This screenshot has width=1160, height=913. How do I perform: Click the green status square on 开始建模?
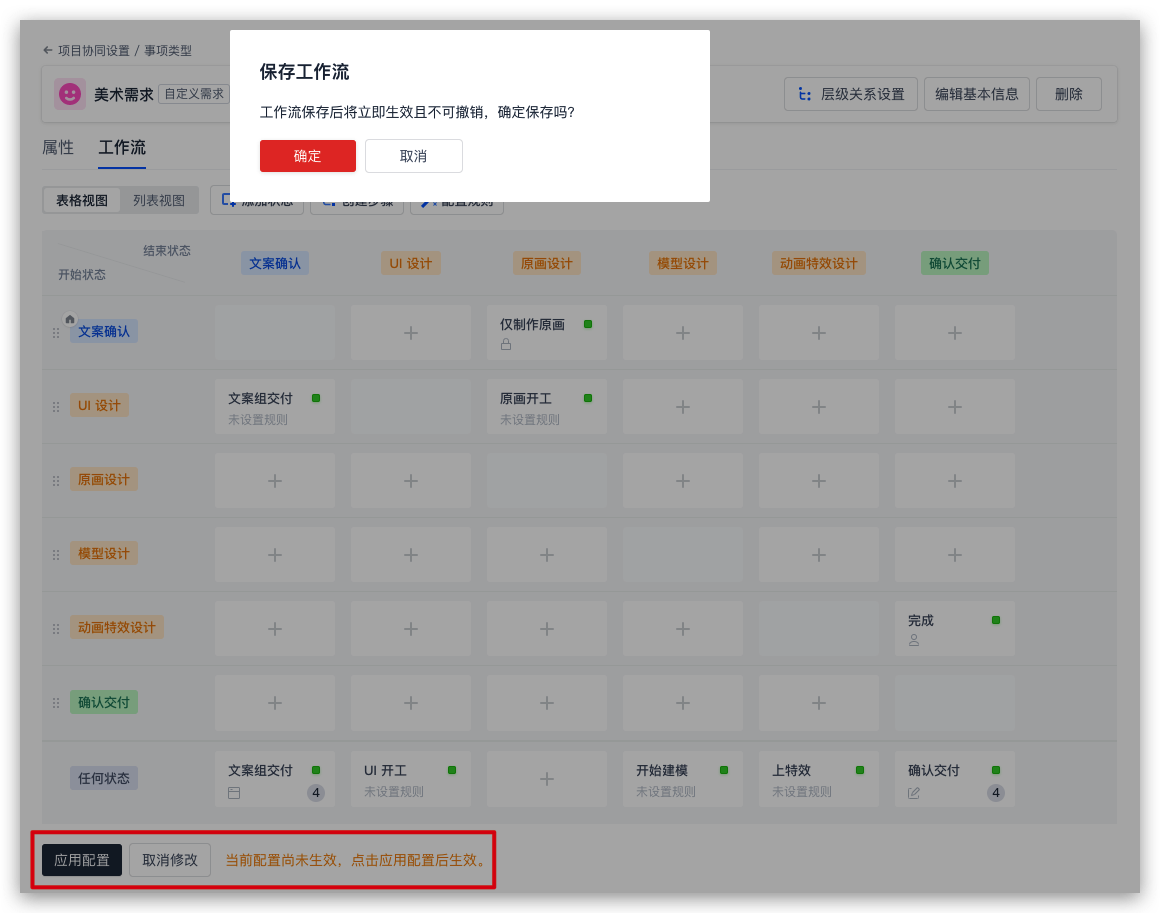click(x=724, y=770)
